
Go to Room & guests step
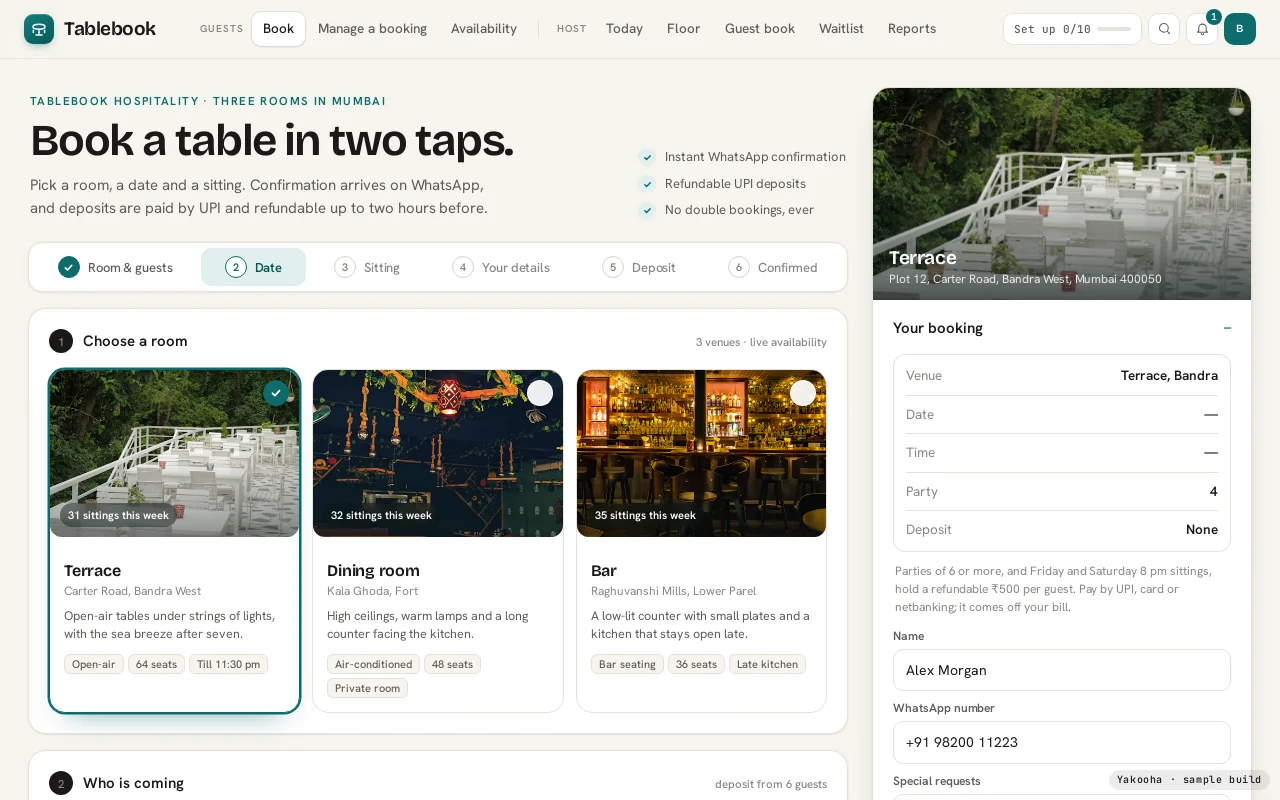115,267
